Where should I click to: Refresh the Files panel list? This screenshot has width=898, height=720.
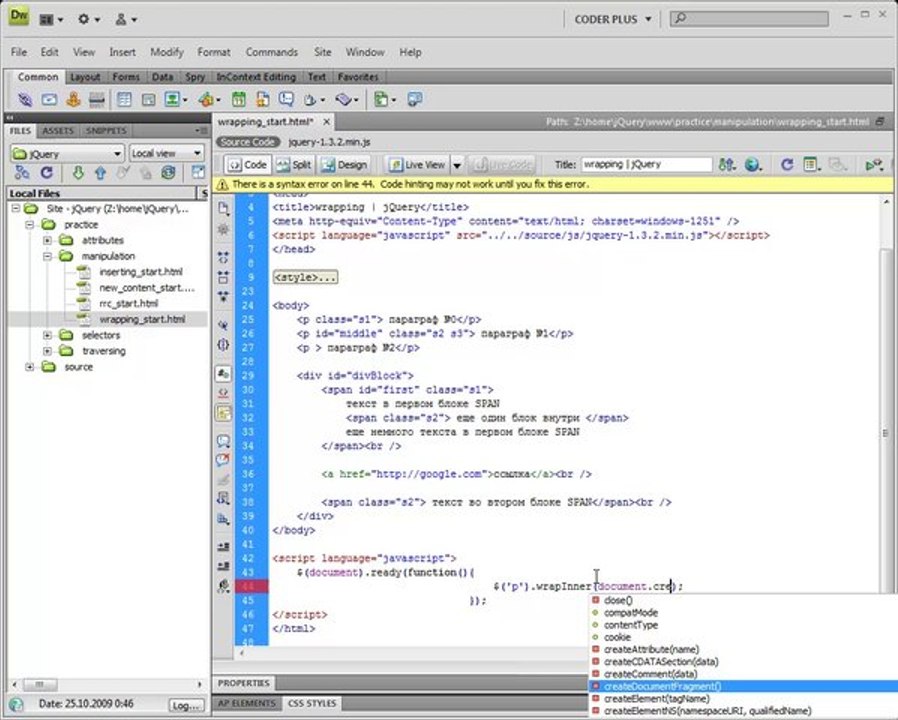pyautogui.click(x=47, y=172)
